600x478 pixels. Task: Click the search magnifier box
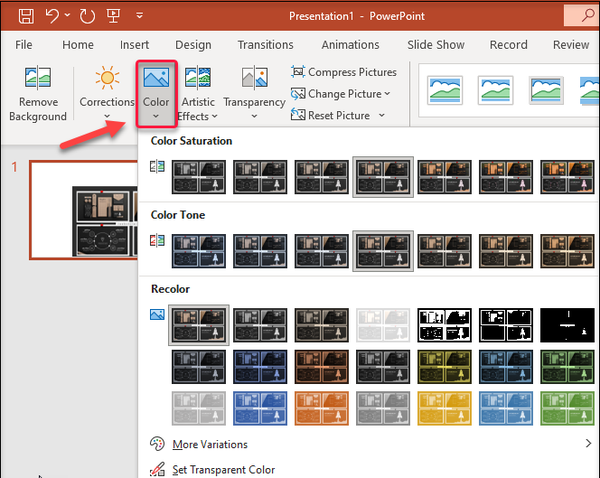(582, 16)
